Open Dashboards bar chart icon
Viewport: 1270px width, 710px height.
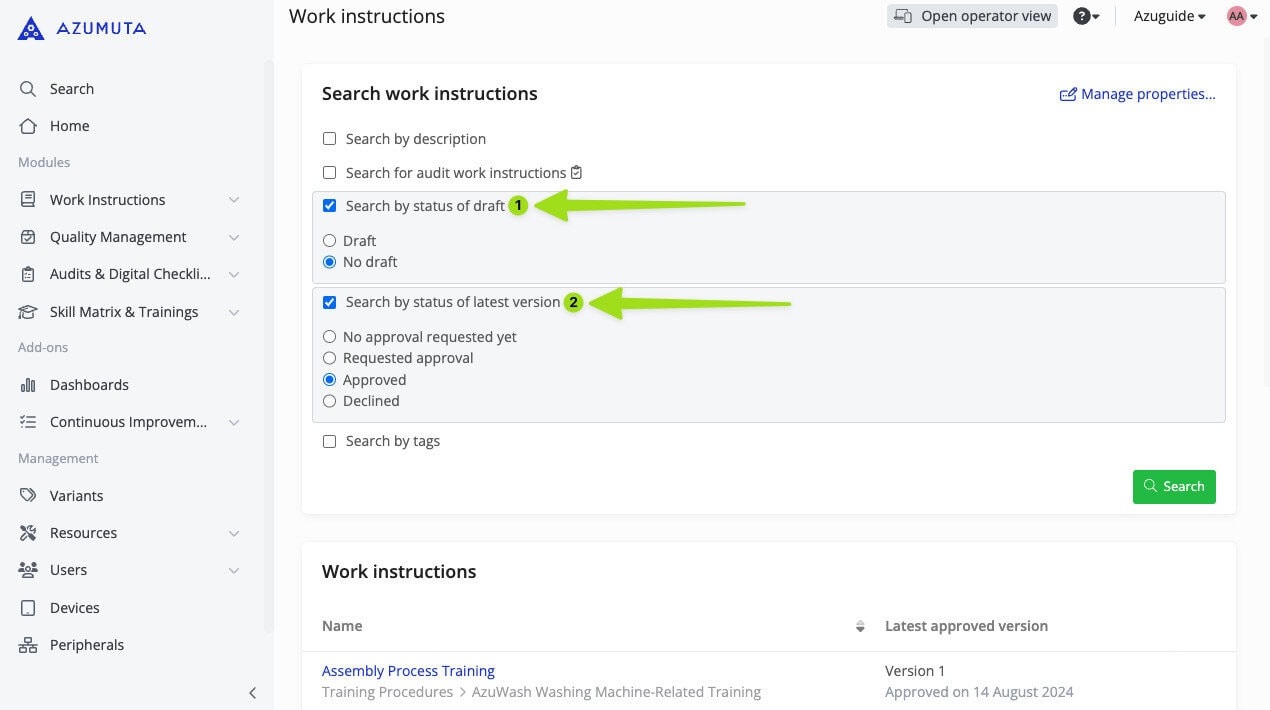(28, 385)
